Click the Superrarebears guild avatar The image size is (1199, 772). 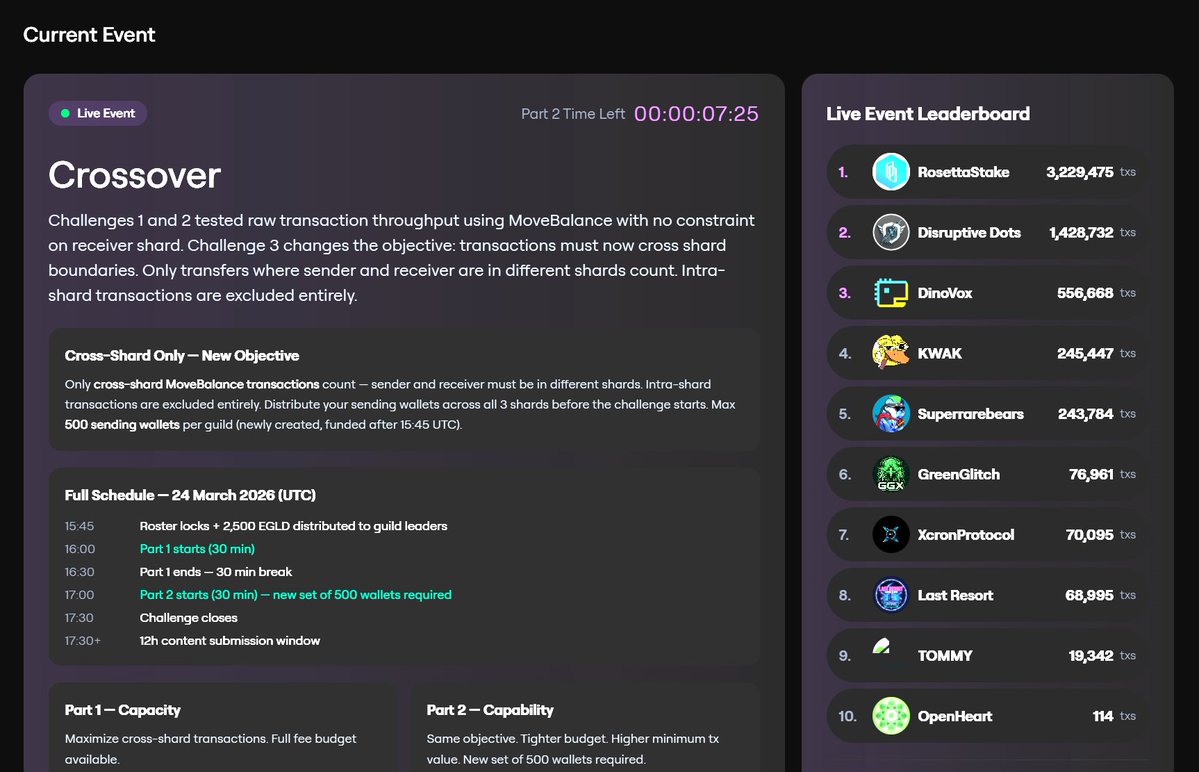pyautogui.click(x=891, y=414)
